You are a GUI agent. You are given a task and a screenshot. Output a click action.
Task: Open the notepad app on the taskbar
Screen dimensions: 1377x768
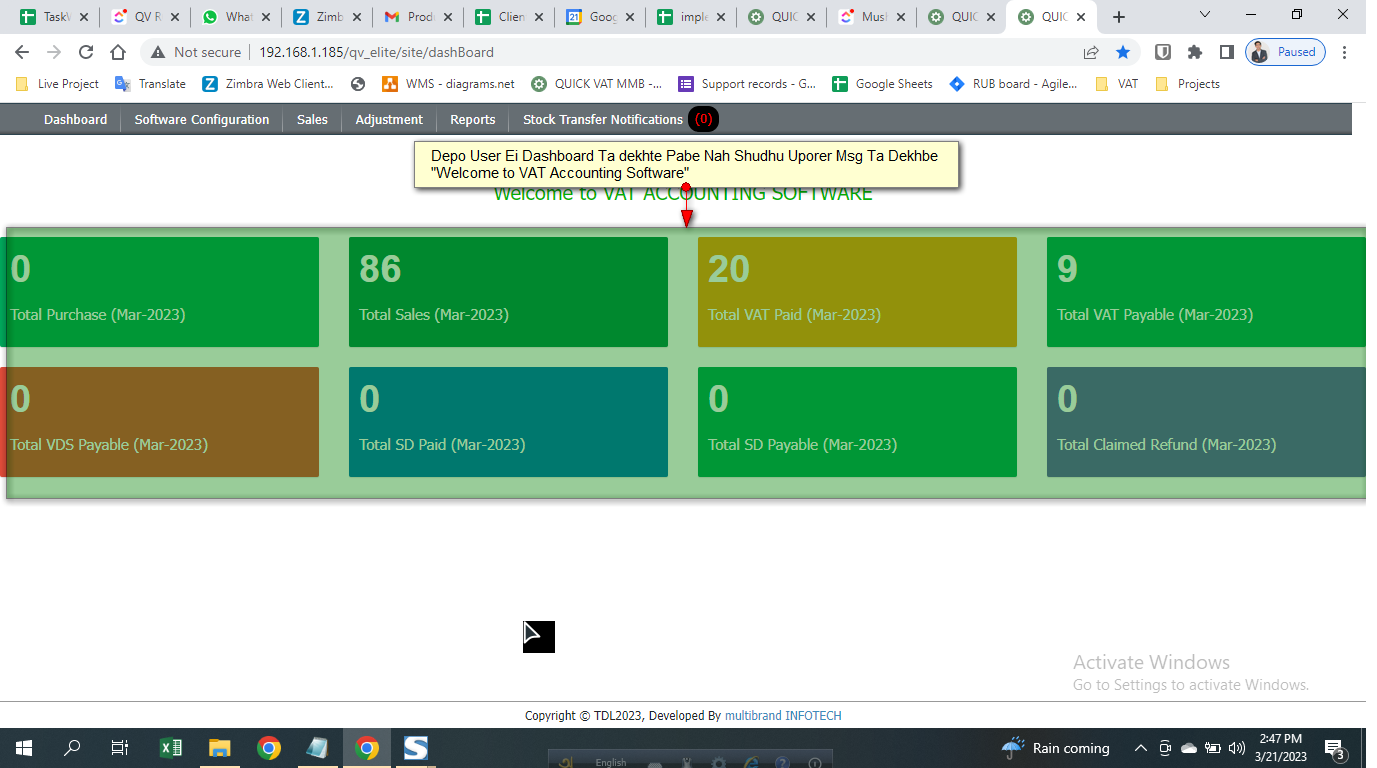pyautogui.click(x=317, y=748)
